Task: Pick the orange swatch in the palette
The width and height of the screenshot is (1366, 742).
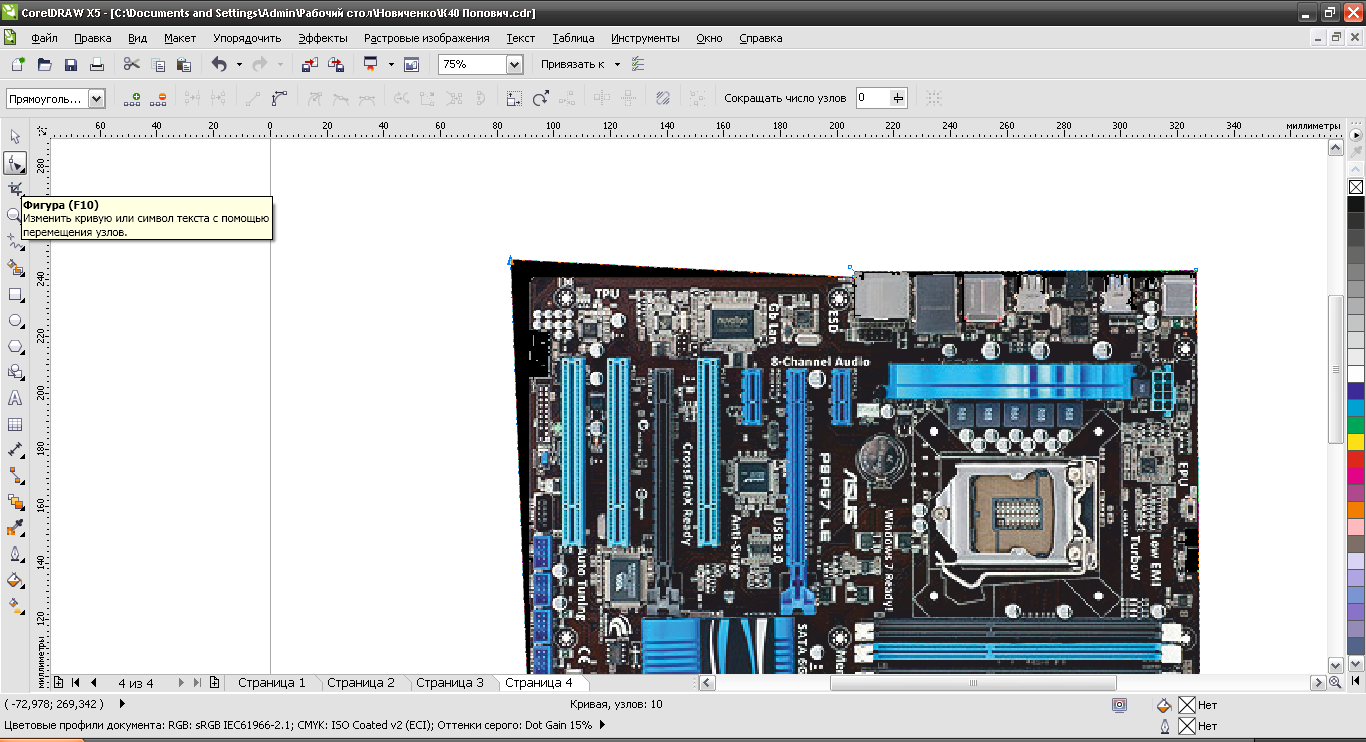Action: coord(1356,509)
